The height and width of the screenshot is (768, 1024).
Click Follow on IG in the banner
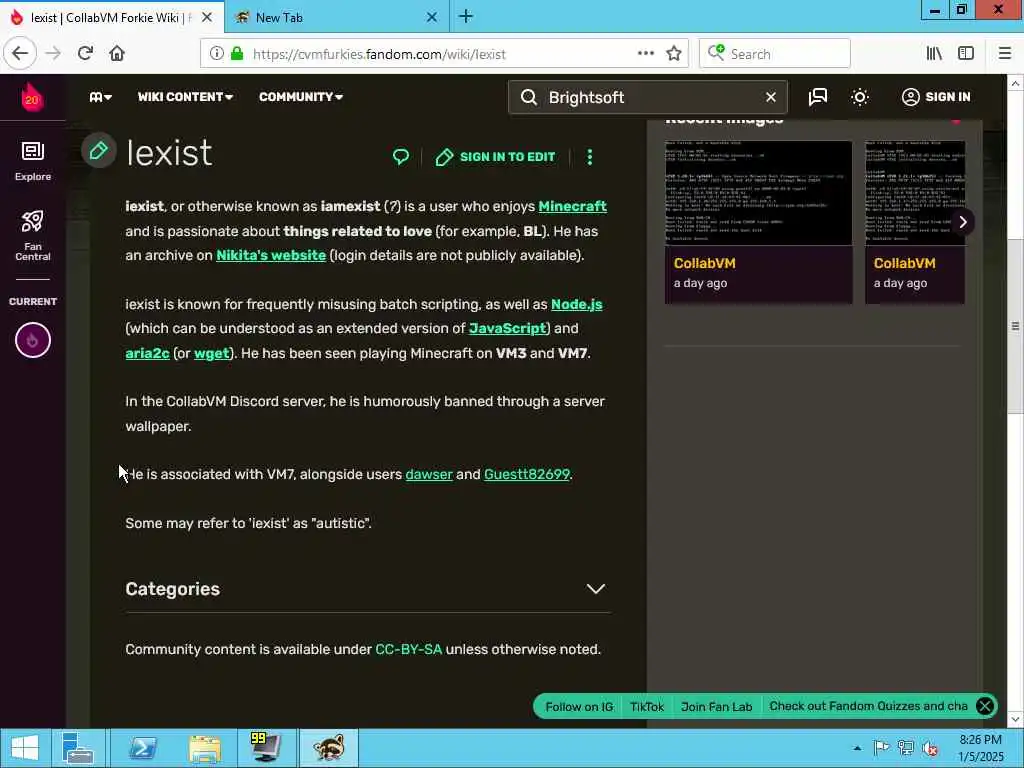point(579,707)
